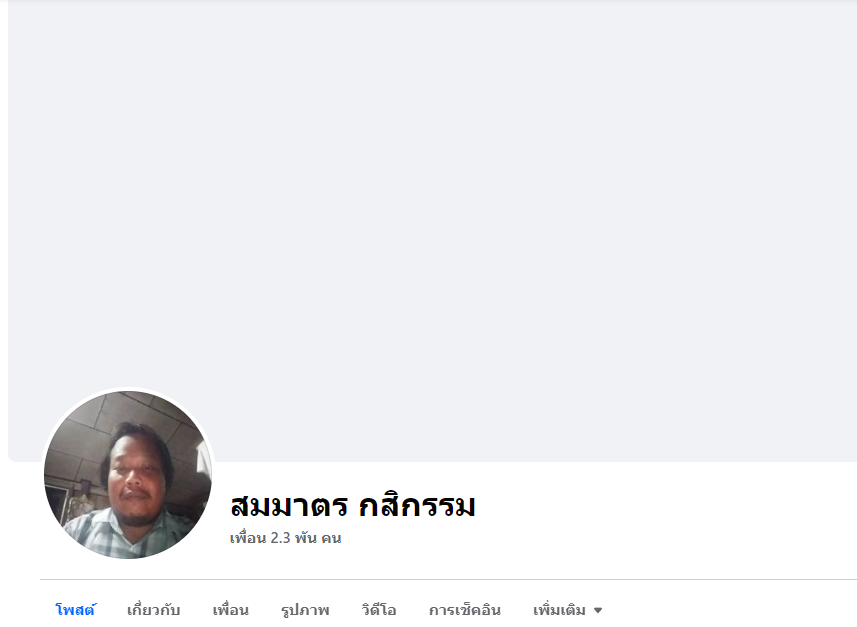Click the blank grey cover photo area
This screenshot has width=857, height=627.
tap(432, 230)
